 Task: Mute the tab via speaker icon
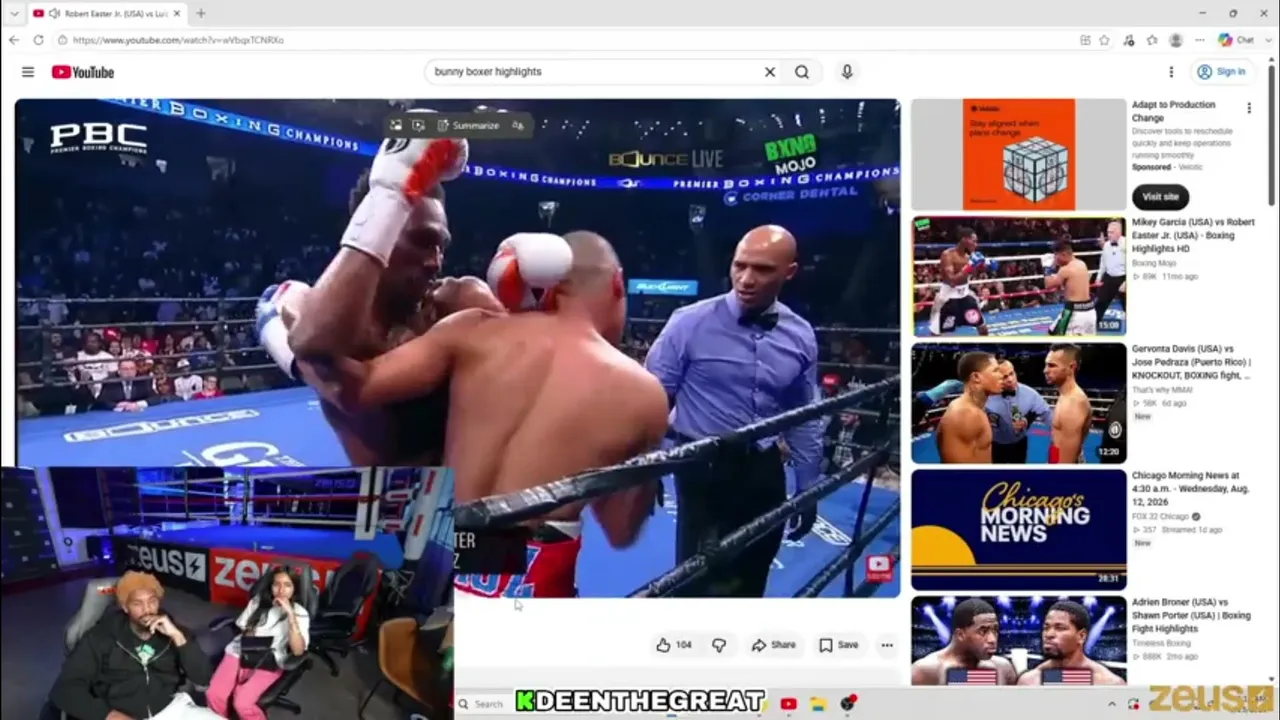(x=54, y=13)
